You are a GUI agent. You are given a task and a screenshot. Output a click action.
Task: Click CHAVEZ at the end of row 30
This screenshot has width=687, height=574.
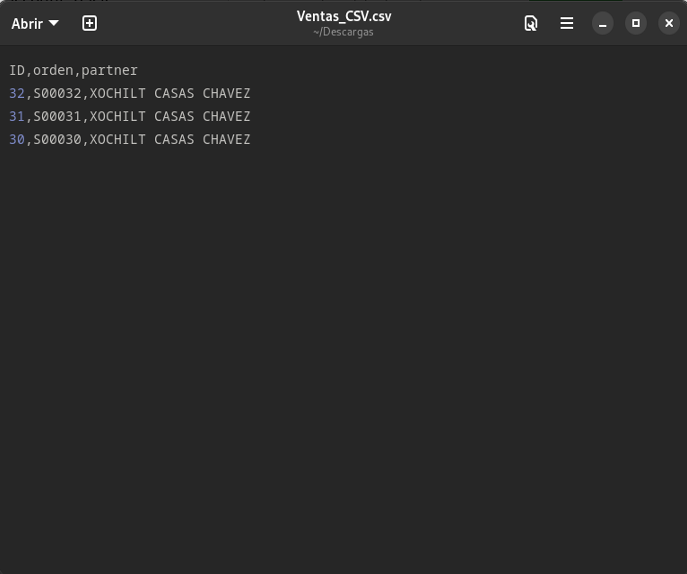(x=226, y=139)
